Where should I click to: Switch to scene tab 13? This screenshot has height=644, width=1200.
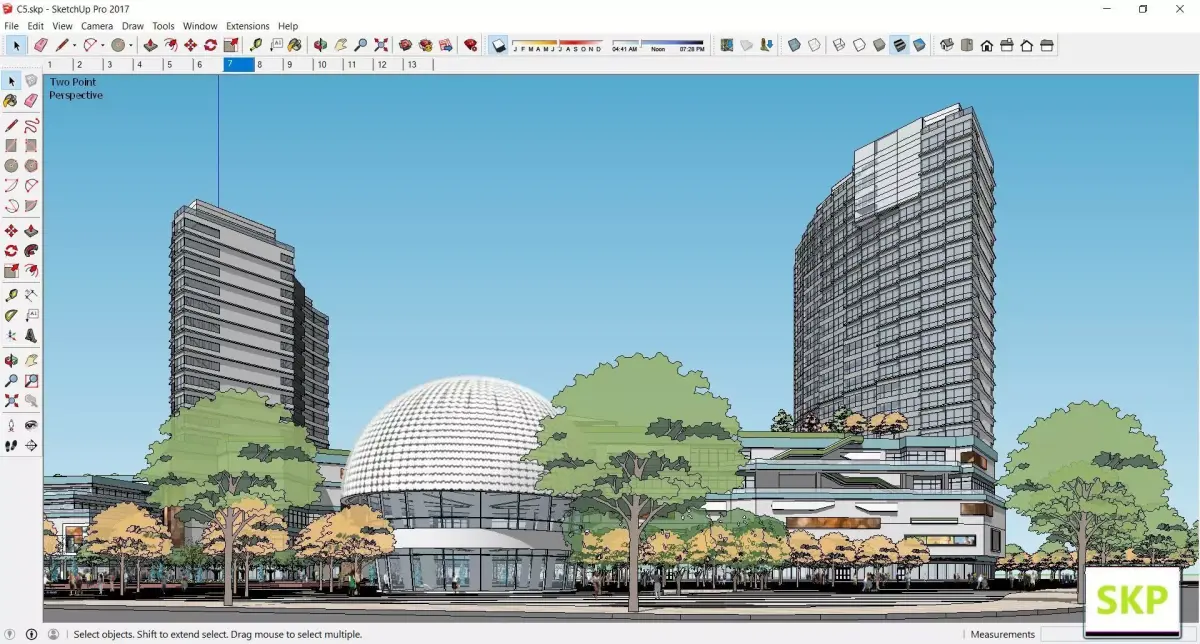[x=418, y=64]
